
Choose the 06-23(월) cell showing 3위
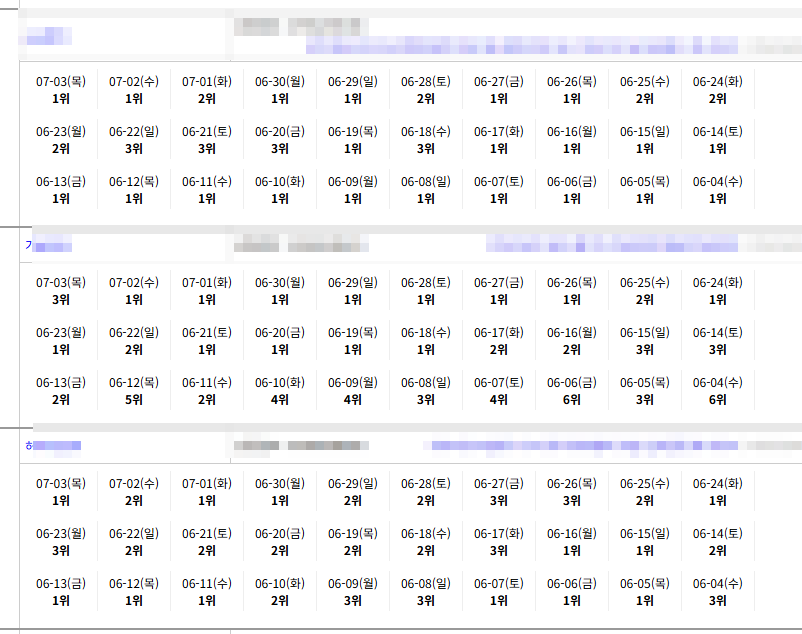point(61,542)
